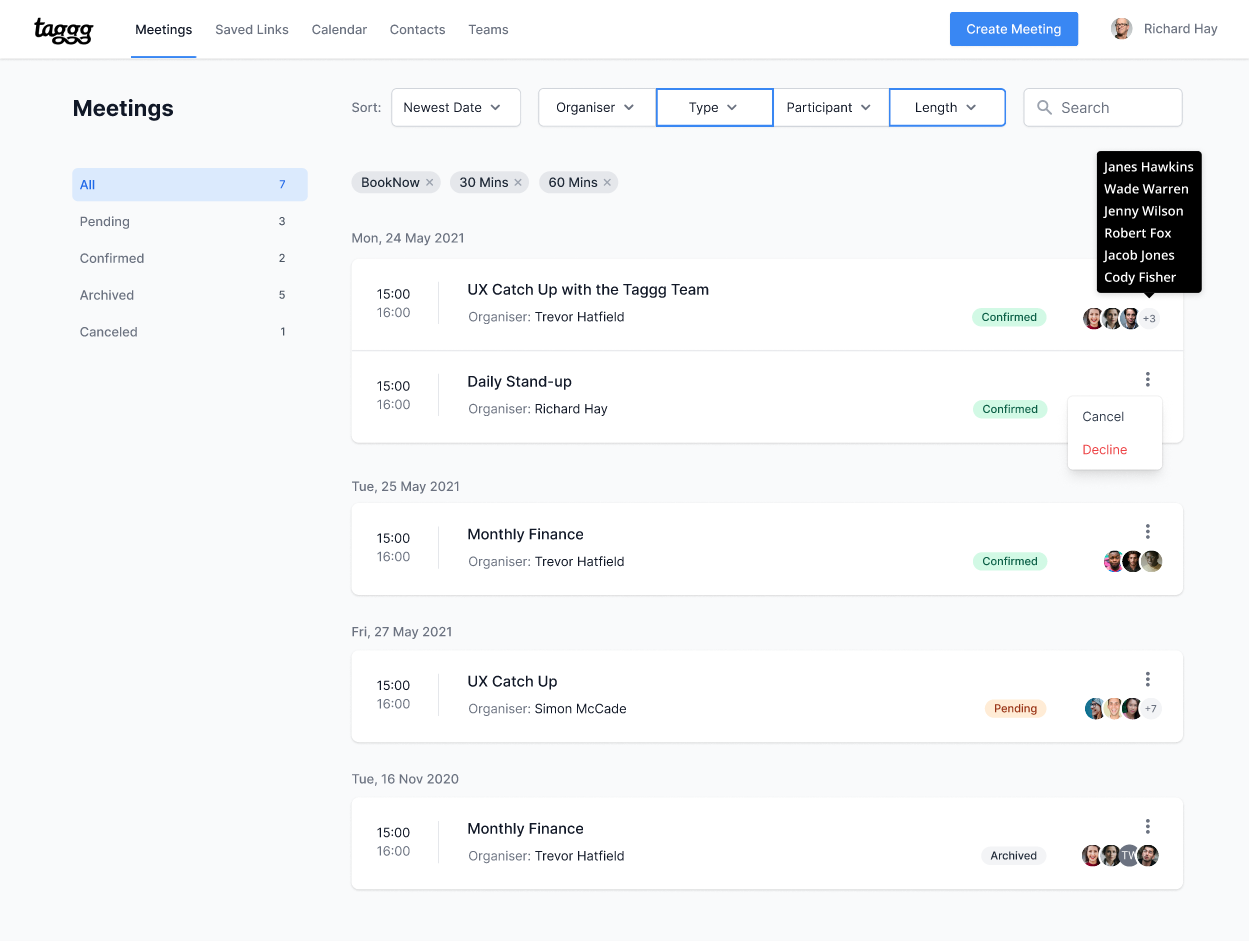Remove the BookNow filter chip
The height and width of the screenshot is (941, 1249).
430,182
